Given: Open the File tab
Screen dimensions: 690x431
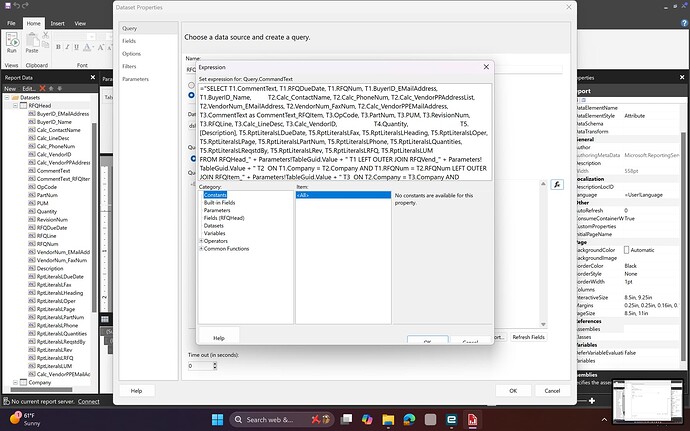Looking at the screenshot, I should coord(11,23).
